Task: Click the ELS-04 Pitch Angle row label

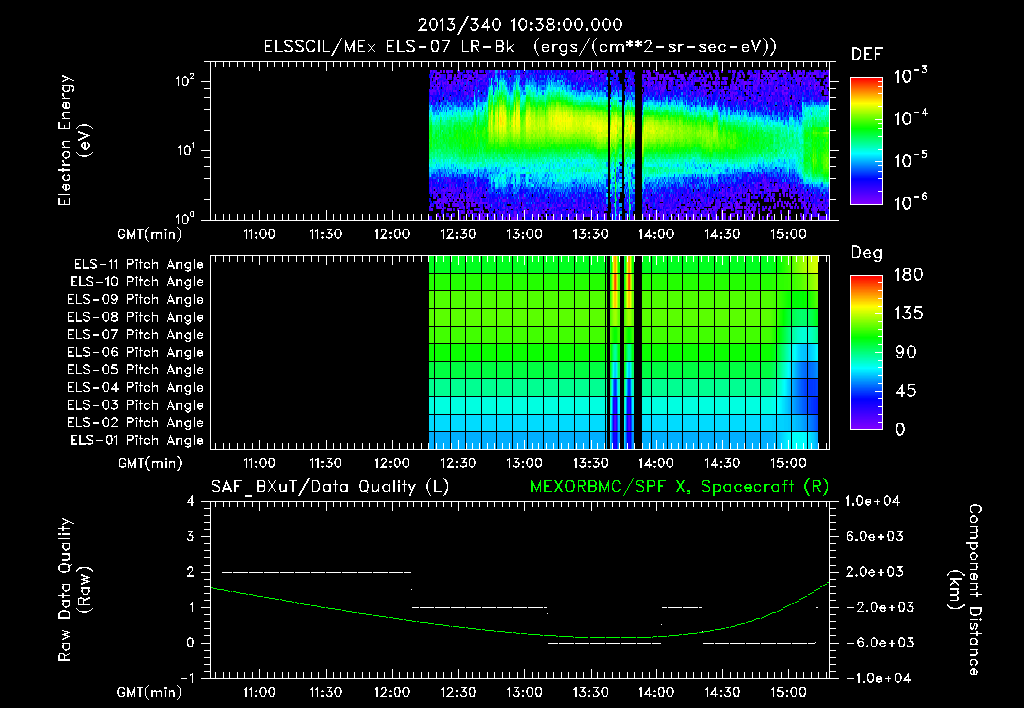Action: 135,387
